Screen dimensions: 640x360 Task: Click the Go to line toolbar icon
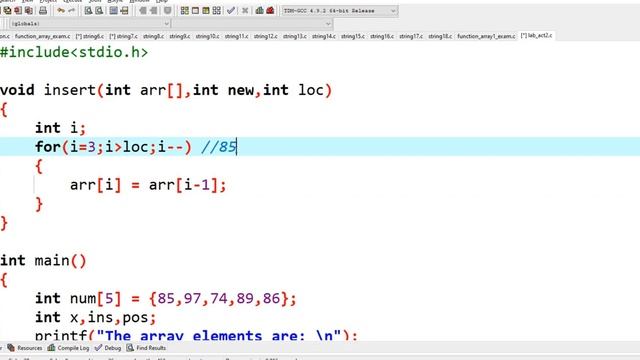pos(124,11)
